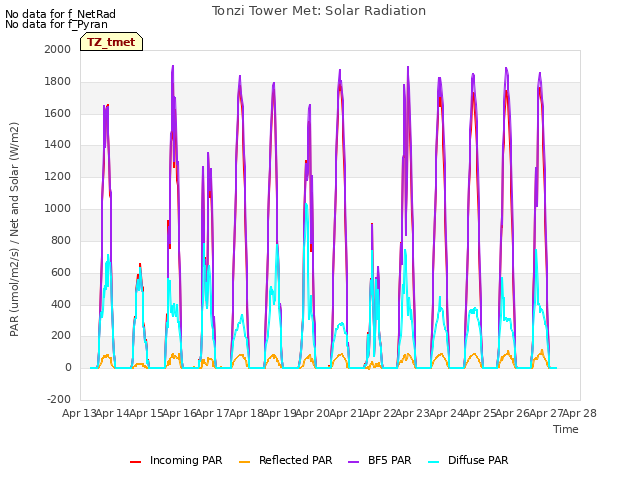Click the Apr 22 x-axis date label

(379, 413)
